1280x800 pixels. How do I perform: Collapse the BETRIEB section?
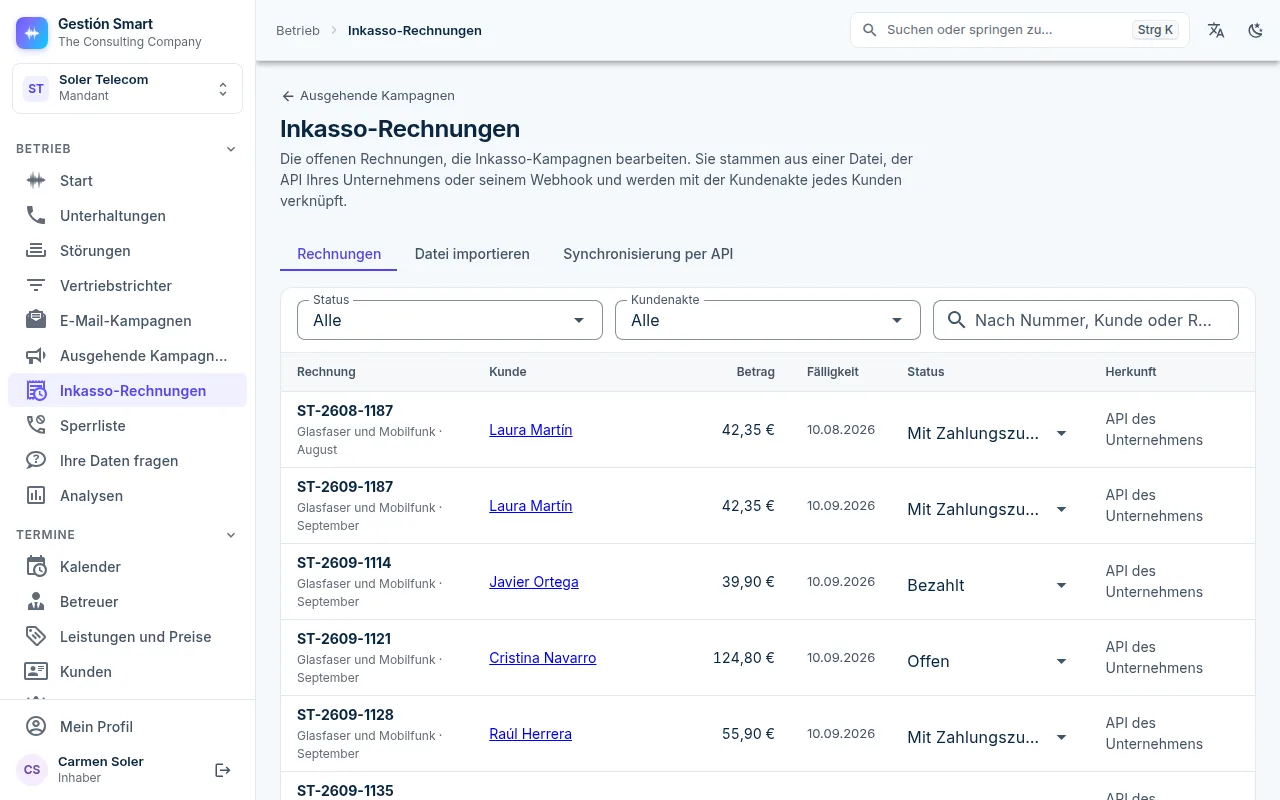231,149
